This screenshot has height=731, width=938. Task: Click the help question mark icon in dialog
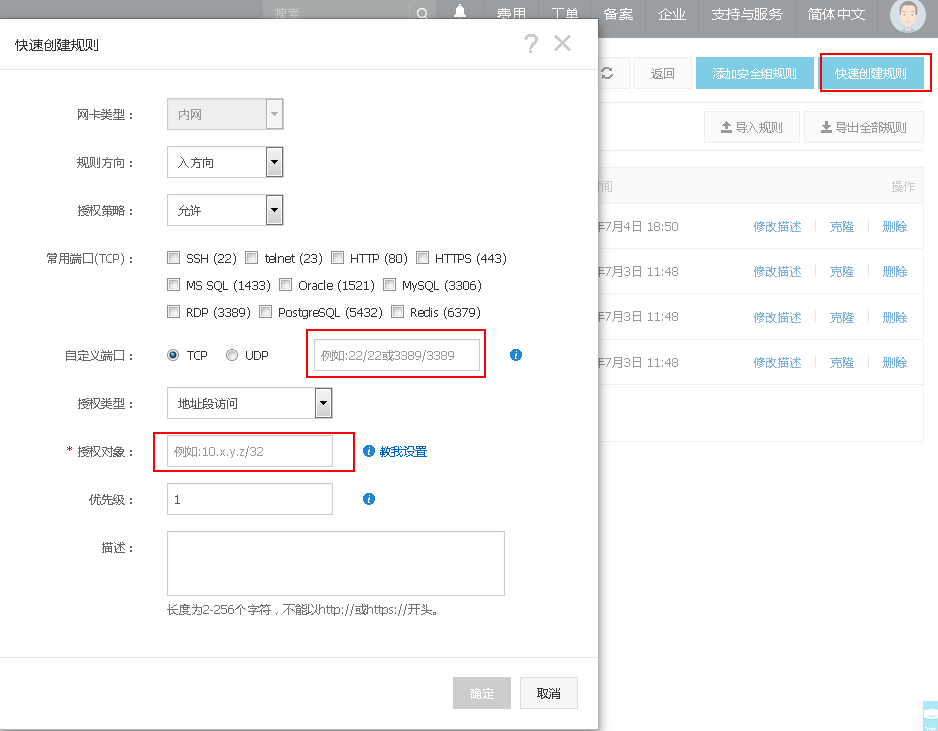(530, 43)
